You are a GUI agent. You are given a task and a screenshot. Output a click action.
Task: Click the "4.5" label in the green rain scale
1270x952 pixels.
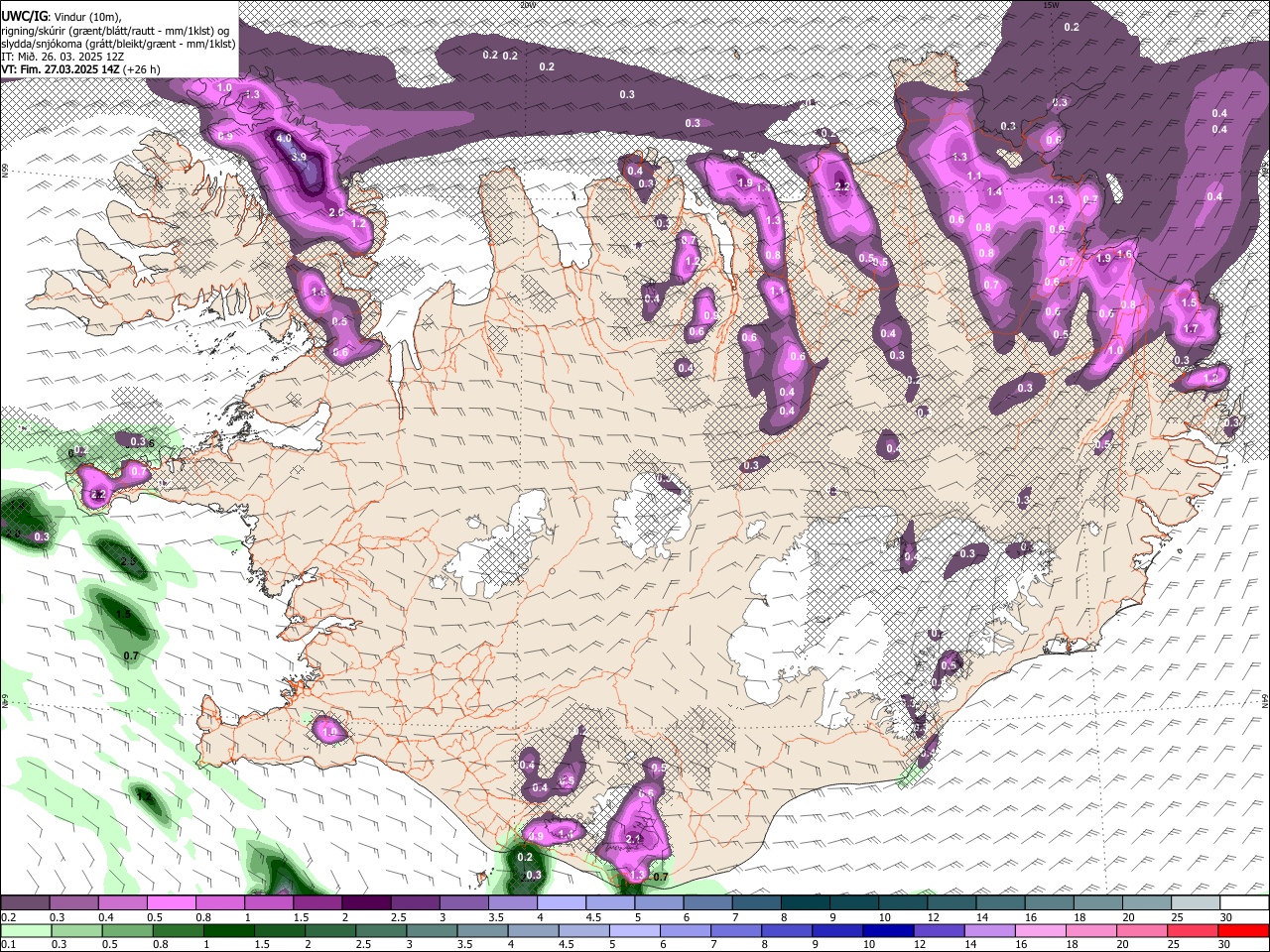tap(567, 944)
